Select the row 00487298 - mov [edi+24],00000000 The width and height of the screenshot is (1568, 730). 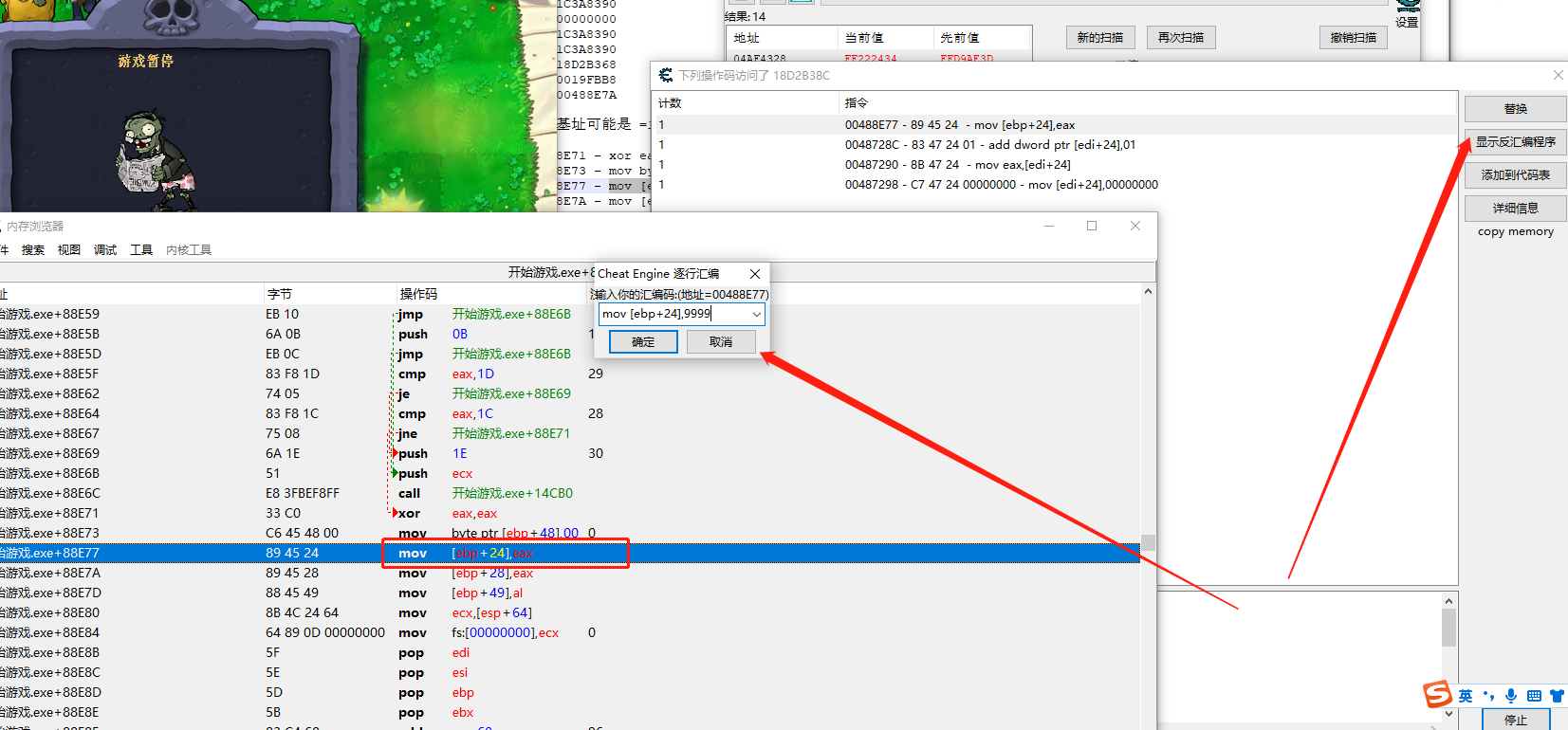[1054, 185]
